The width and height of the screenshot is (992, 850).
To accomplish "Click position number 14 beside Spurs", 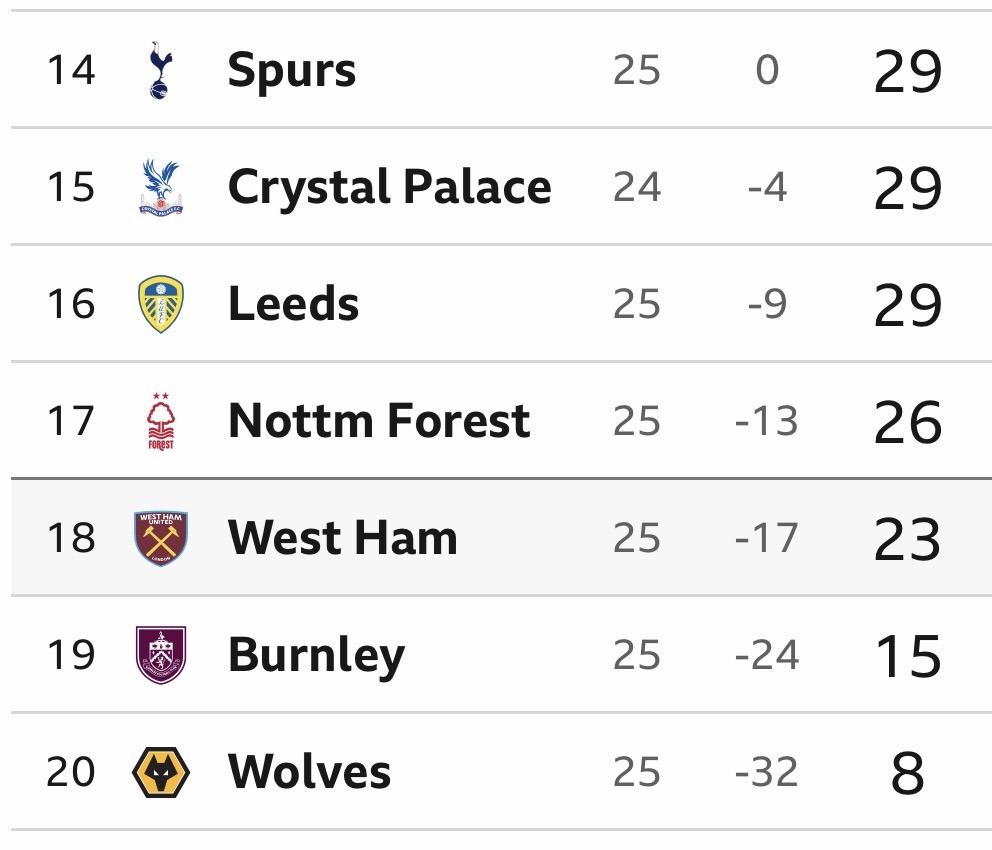I will (71, 70).
